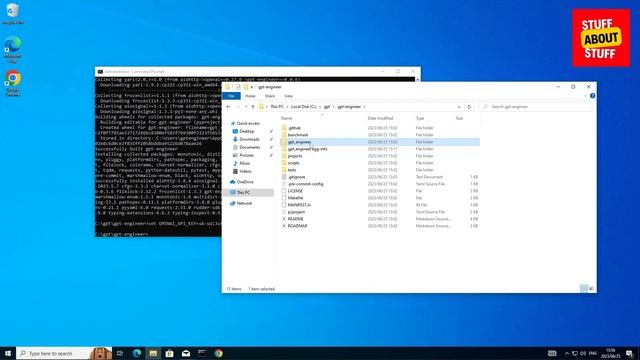Open Mail app from taskbar
The height and width of the screenshot is (360, 640).
186,353
